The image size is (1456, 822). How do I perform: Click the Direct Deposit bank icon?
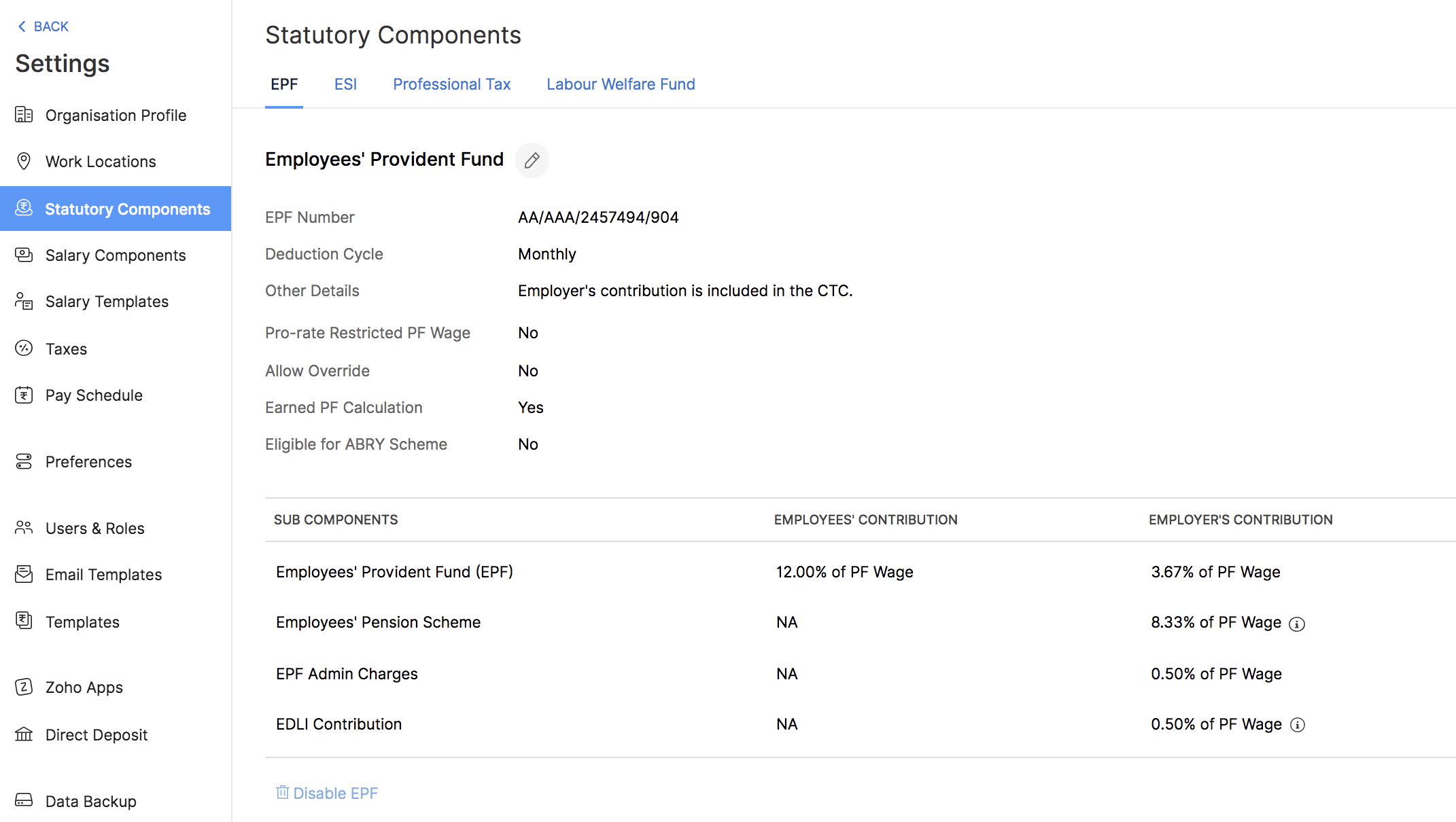click(24, 734)
